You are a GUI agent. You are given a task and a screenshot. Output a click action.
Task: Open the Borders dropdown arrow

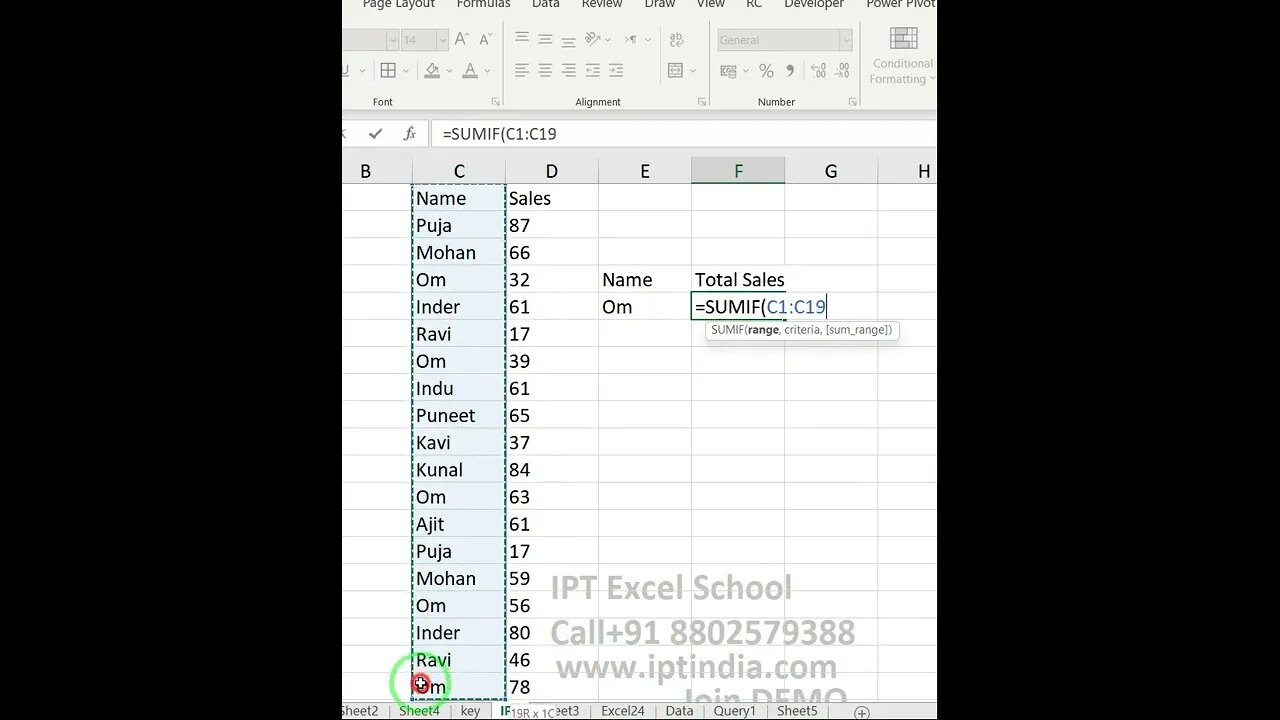point(405,70)
